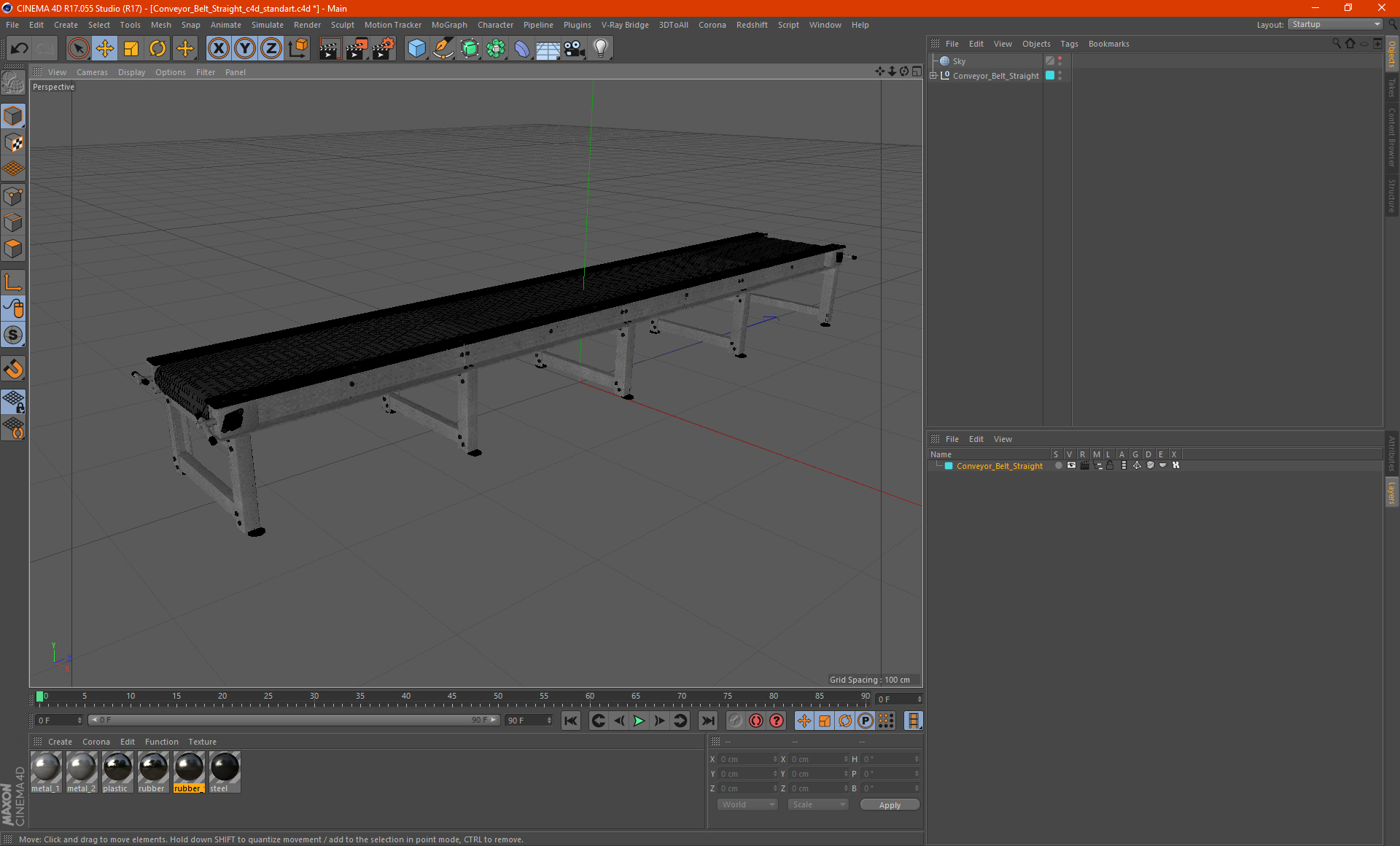Select Conveyor_Belt_Straight layer in Layers panel
Viewport: 1400px width, 846px height.
(x=999, y=466)
